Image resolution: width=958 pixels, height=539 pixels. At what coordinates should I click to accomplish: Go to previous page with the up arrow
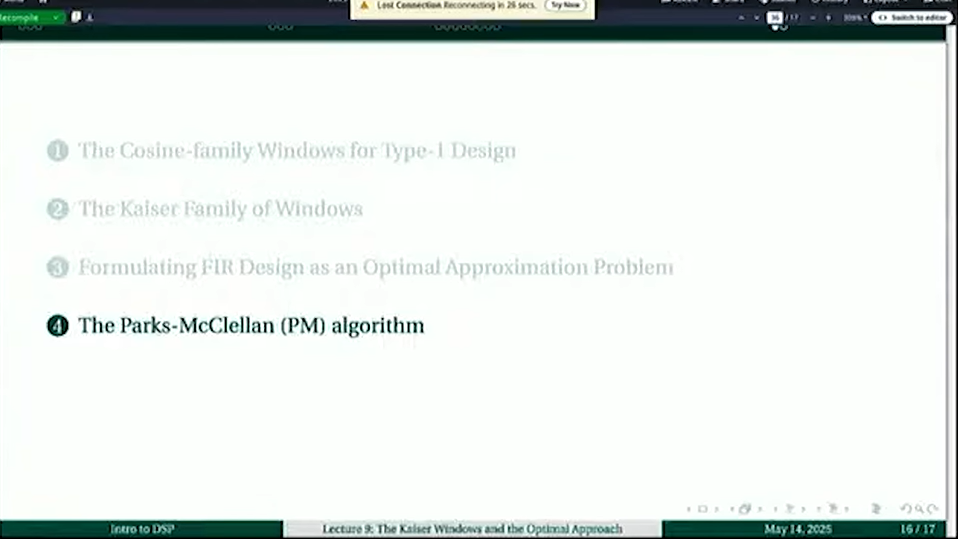(x=741, y=18)
